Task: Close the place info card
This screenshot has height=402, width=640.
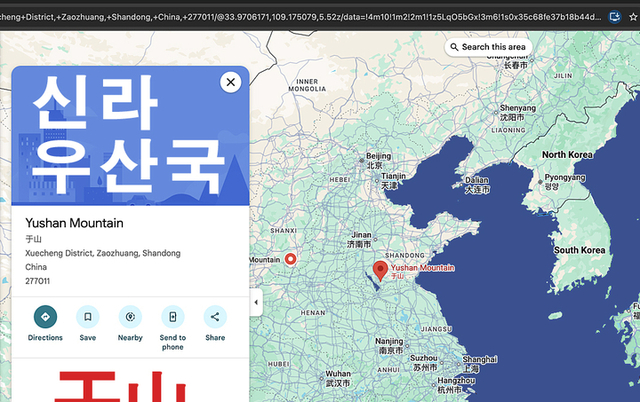Action: point(231,82)
